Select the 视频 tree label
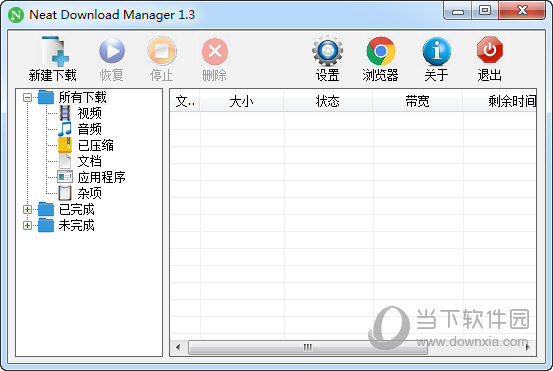This screenshot has height=371, width=553. coord(90,113)
